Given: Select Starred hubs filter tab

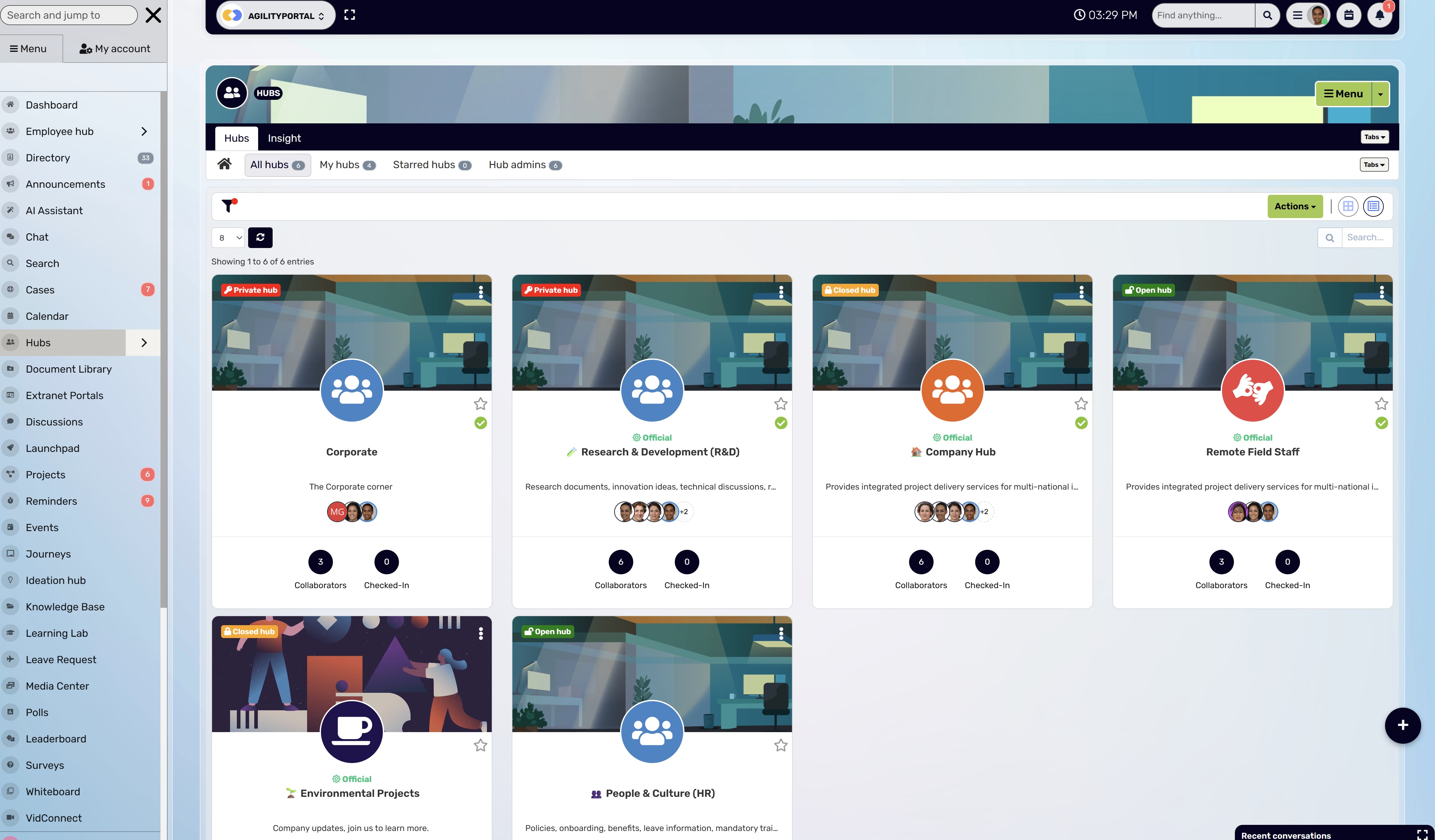Looking at the screenshot, I should [431, 165].
